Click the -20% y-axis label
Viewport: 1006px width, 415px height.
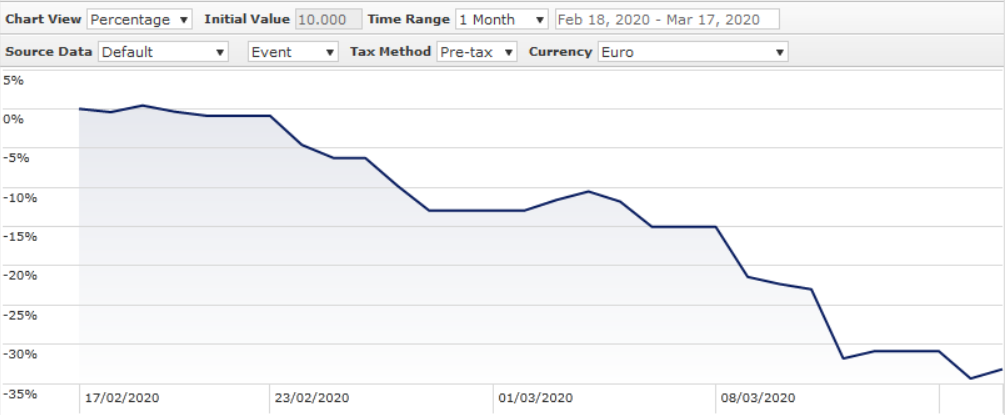tap(19, 275)
